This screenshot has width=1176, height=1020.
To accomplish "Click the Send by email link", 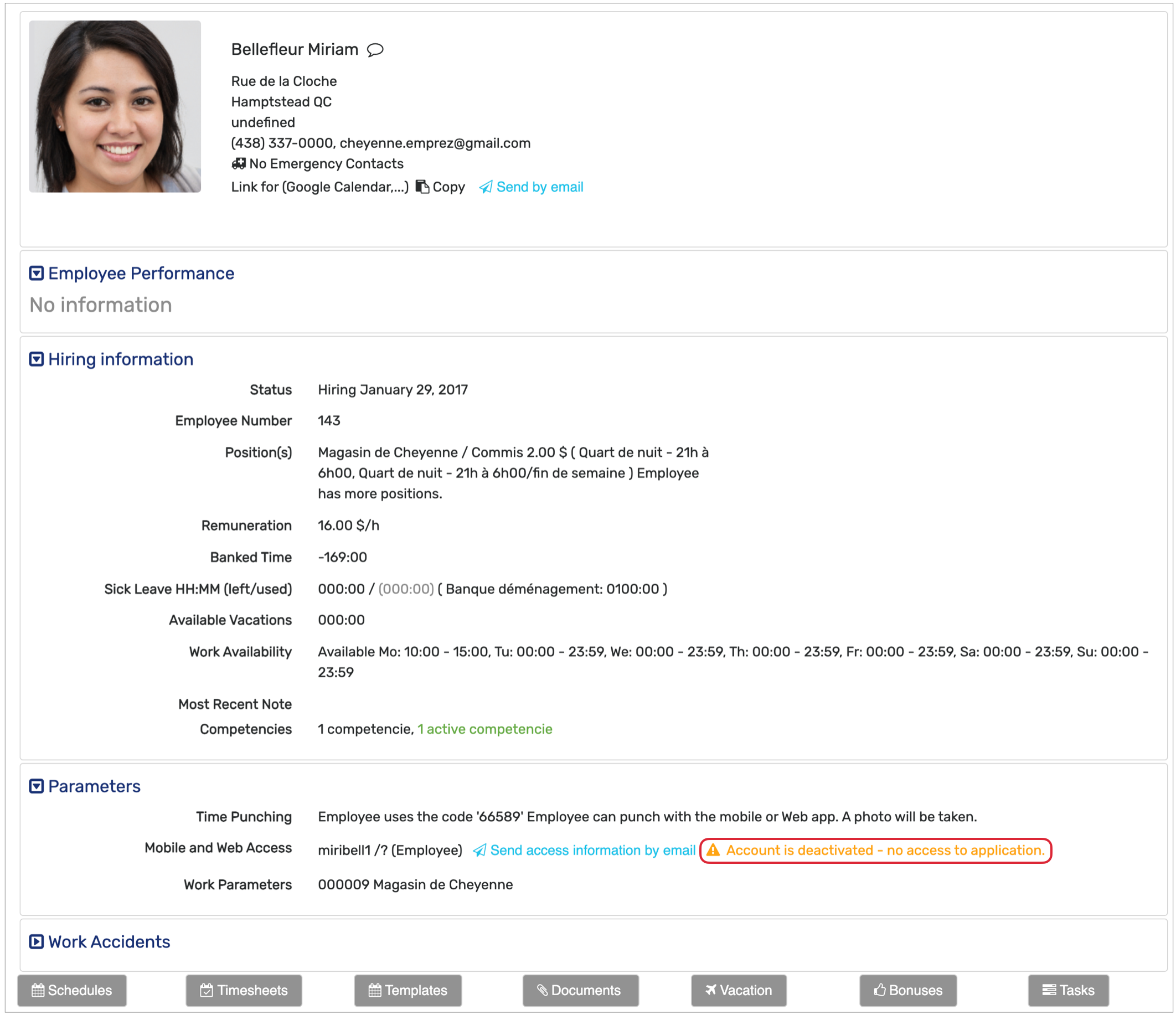I will [x=539, y=187].
